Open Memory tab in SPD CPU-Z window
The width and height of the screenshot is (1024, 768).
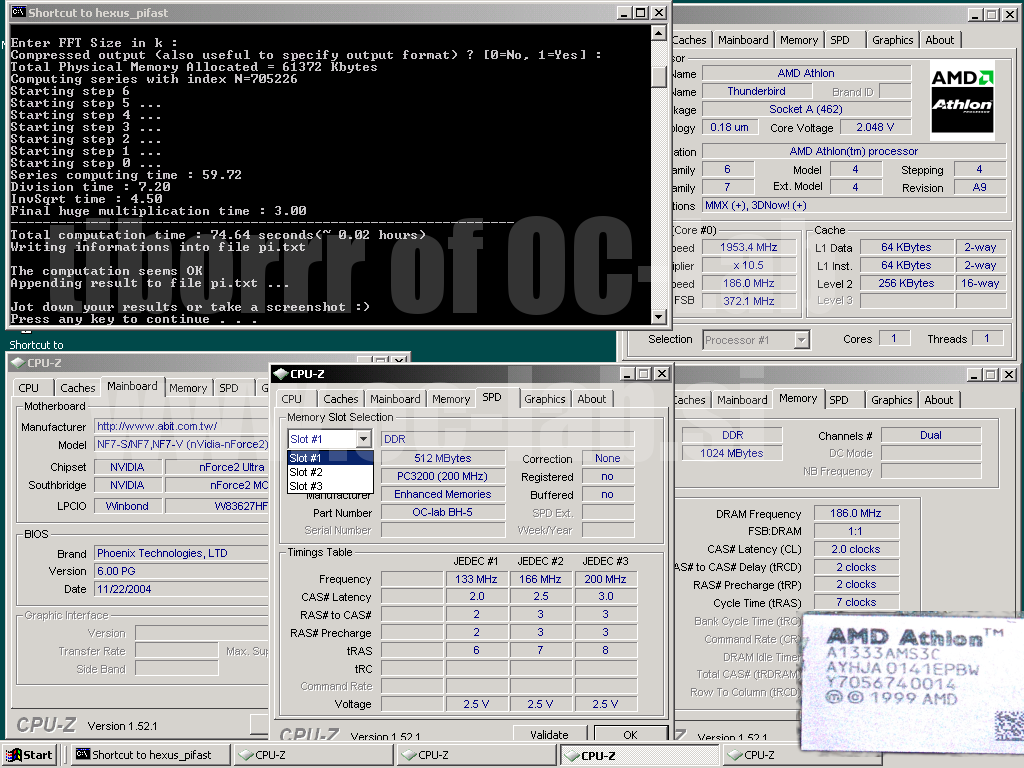tap(451, 399)
